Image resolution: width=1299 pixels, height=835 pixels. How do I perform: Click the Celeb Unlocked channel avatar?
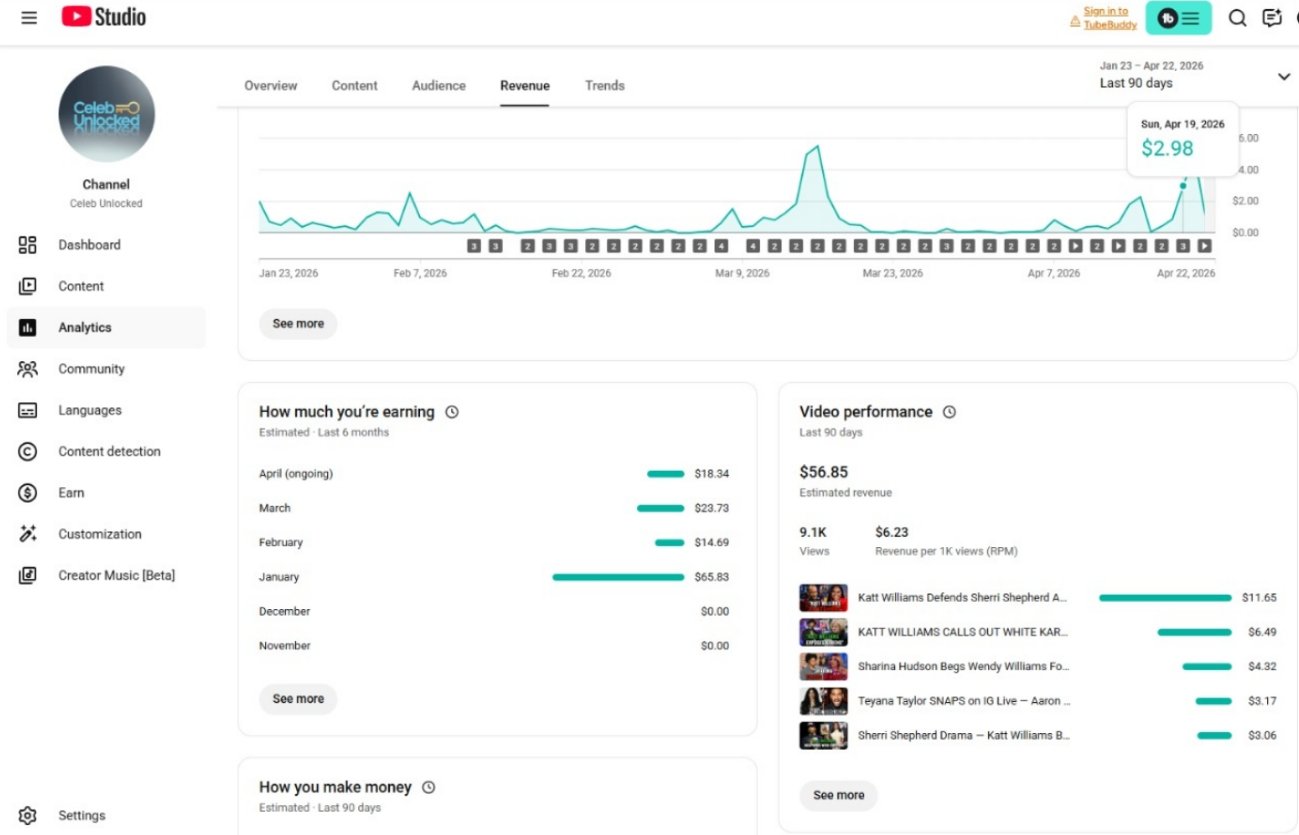pyautogui.click(x=106, y=114)
